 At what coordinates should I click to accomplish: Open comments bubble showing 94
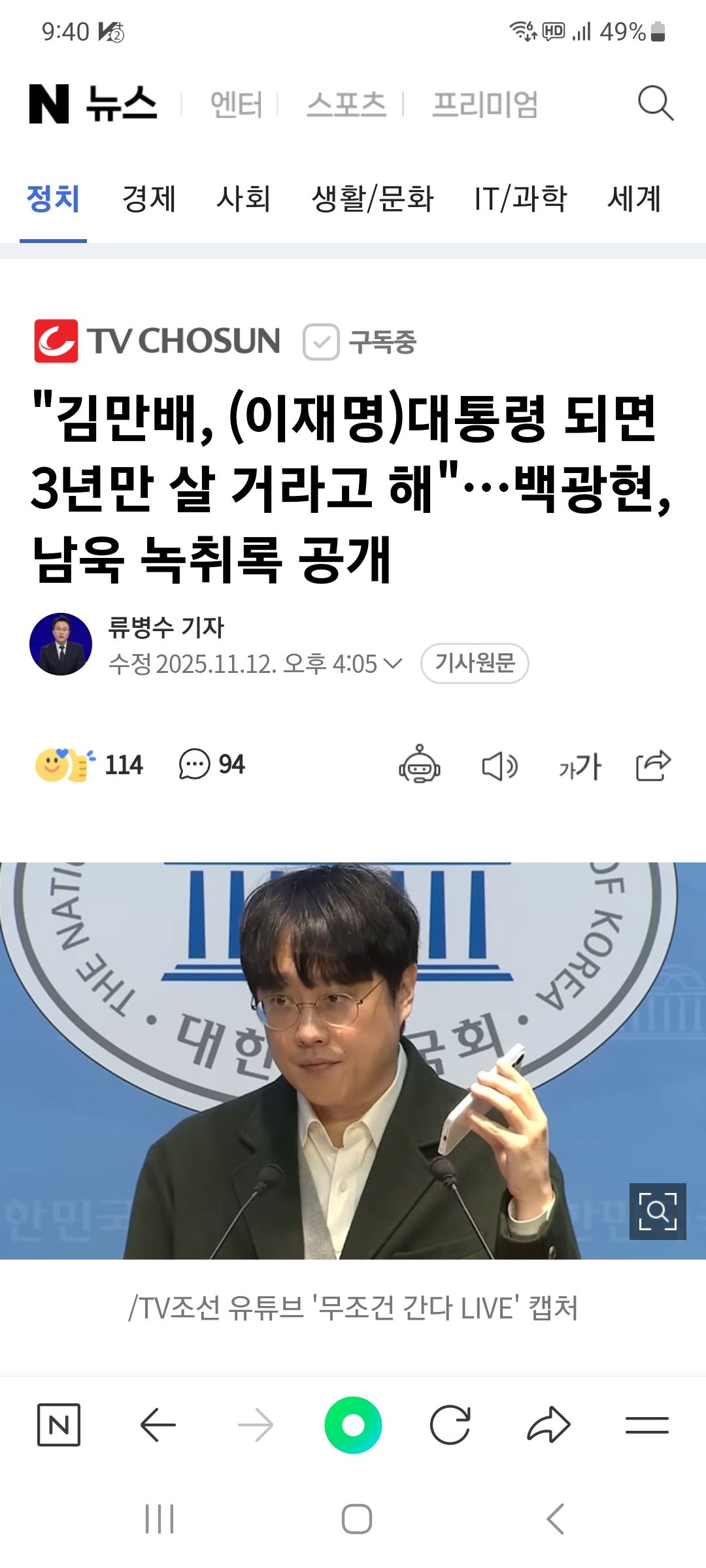(x=212, y=764)
